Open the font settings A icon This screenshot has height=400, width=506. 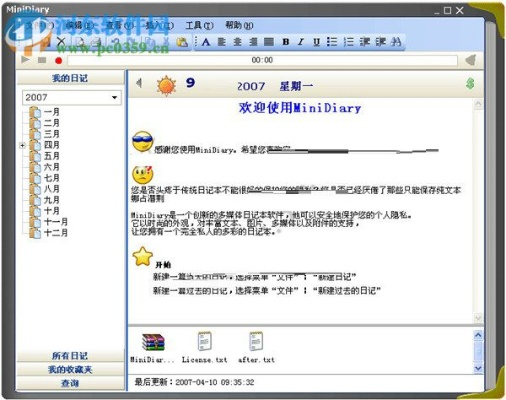[206, 42]
